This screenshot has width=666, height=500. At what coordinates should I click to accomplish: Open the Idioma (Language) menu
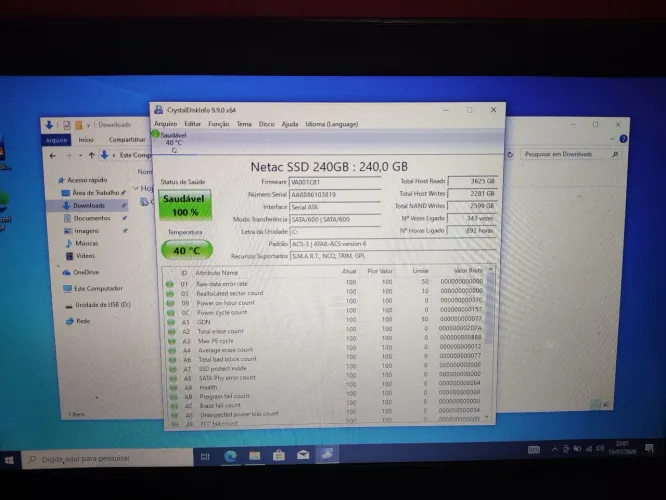coord(332,124)
